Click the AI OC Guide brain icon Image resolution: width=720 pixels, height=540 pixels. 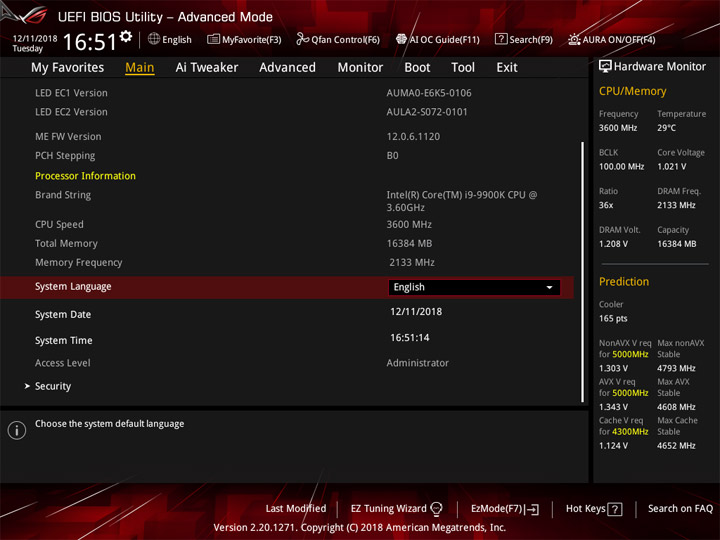(x=401, y=39)
